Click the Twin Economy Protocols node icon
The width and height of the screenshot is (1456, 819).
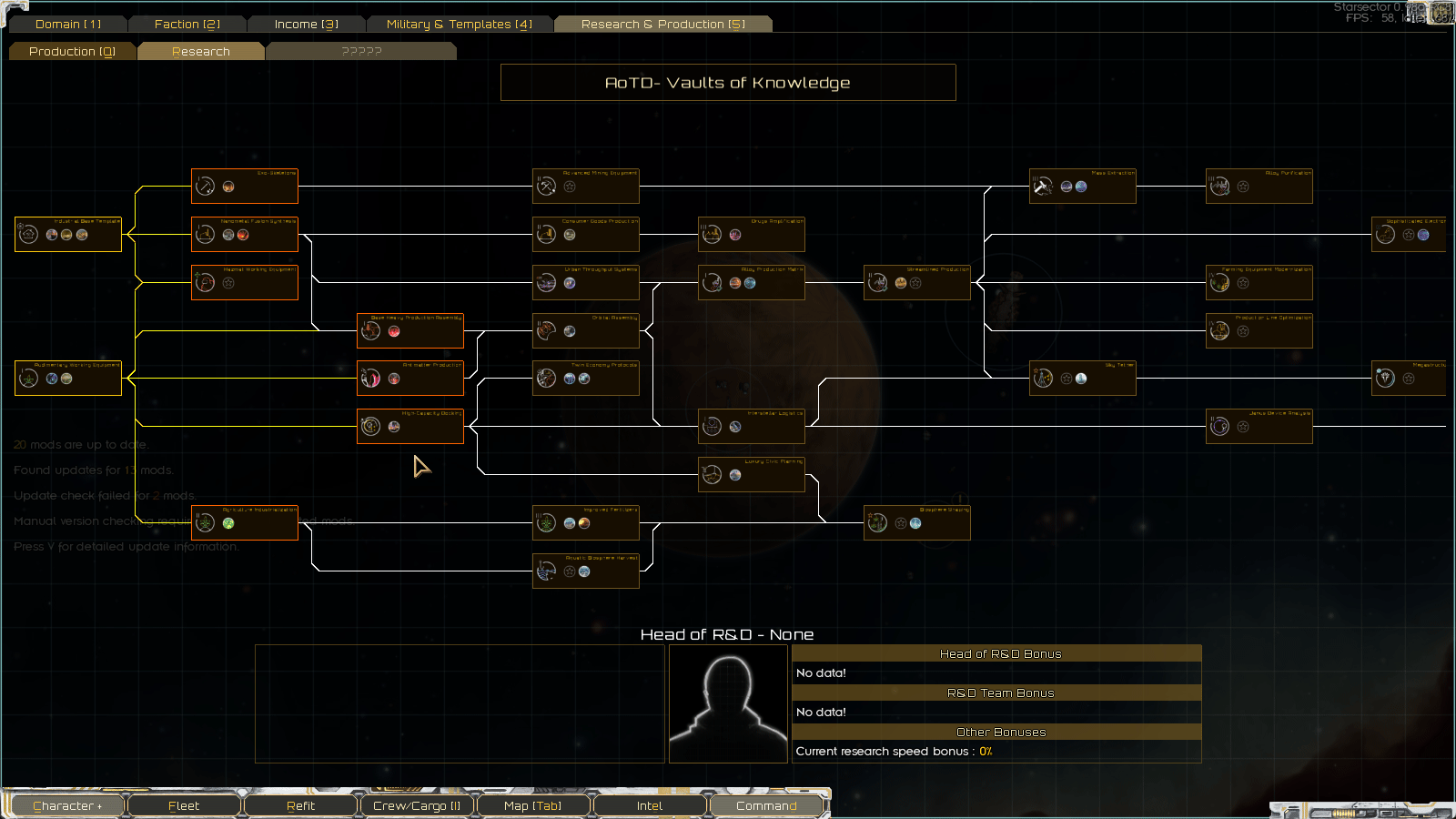(546, 379)
